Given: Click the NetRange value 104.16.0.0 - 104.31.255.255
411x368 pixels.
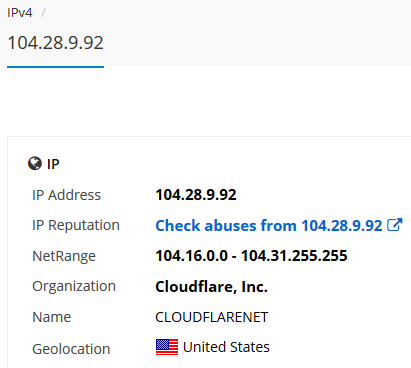Looking at the screenshot, I should (251, 256).
